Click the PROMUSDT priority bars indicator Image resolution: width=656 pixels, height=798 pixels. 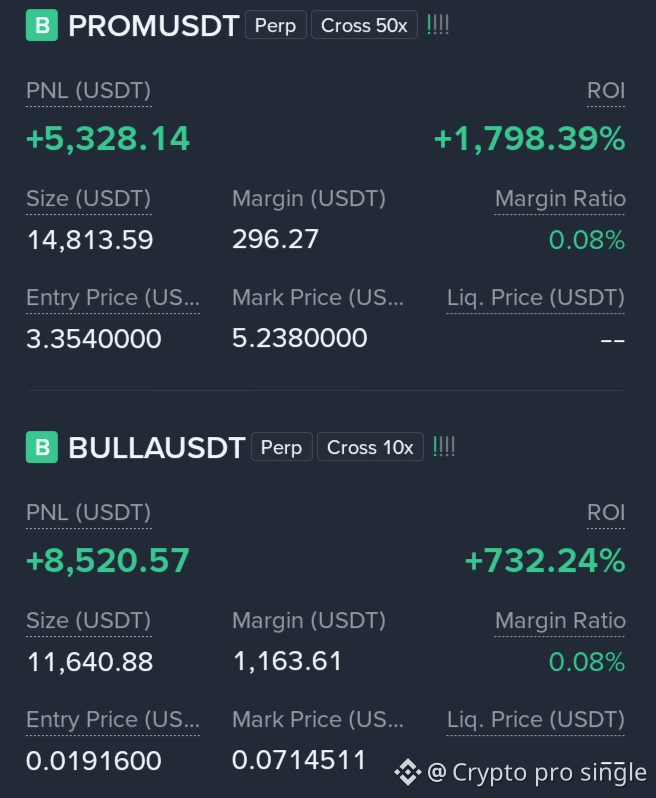pos(438,25)
